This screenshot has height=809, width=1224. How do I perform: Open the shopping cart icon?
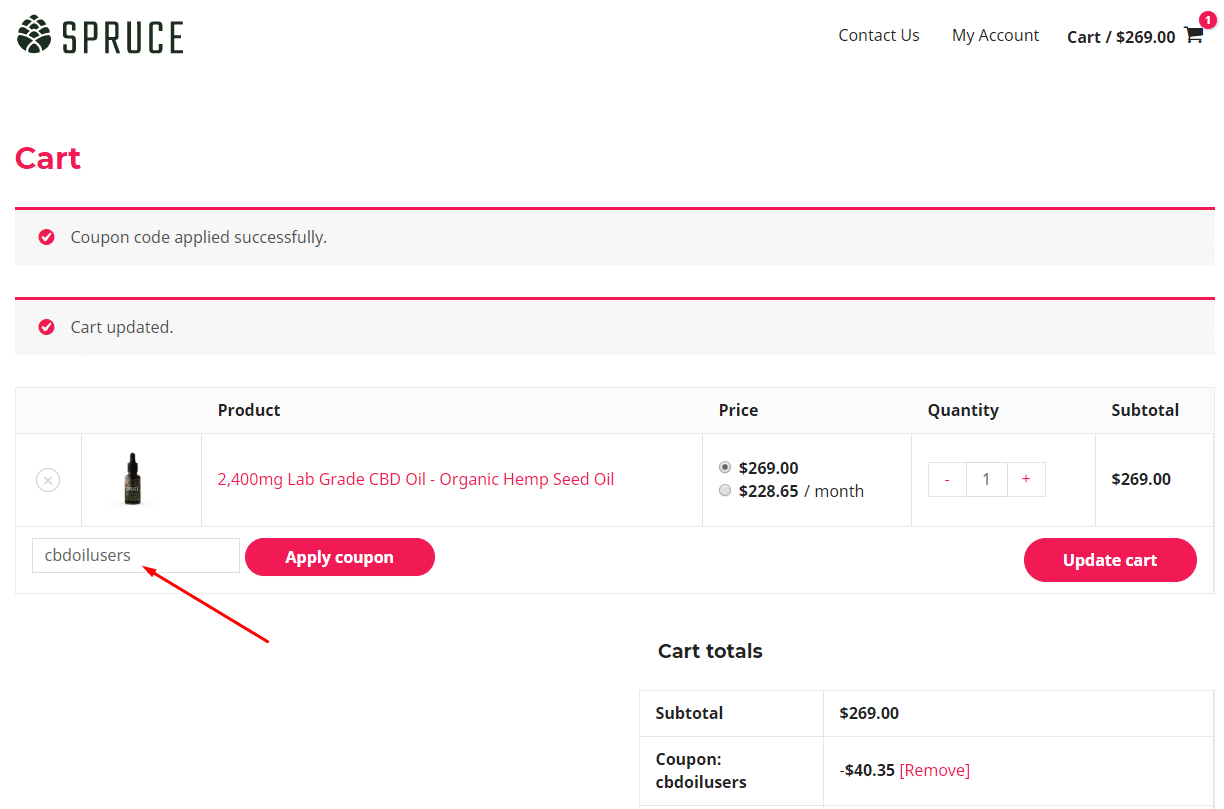coord(1193,36)
